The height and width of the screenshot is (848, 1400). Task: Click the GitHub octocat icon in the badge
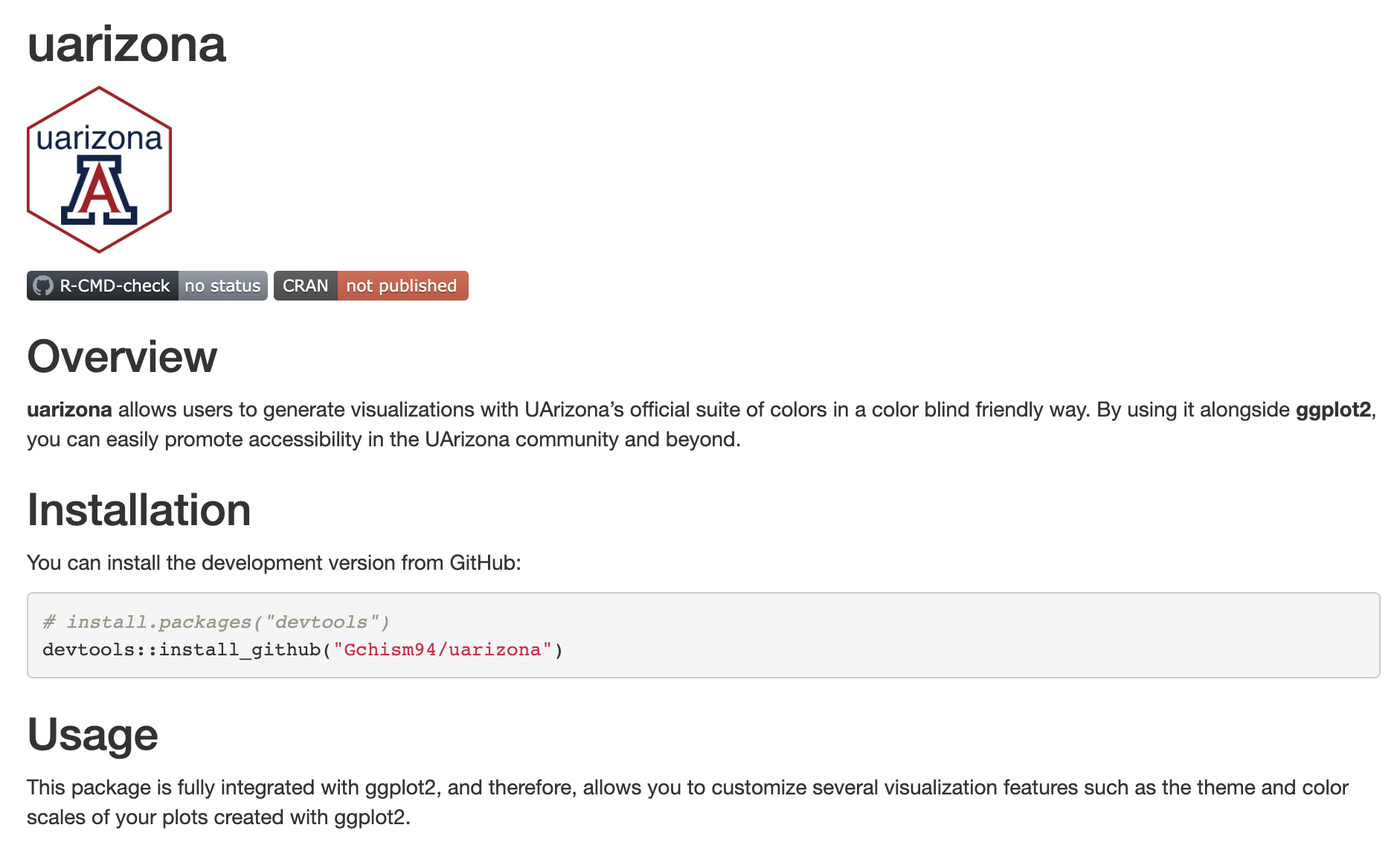(x=43, y=286)
